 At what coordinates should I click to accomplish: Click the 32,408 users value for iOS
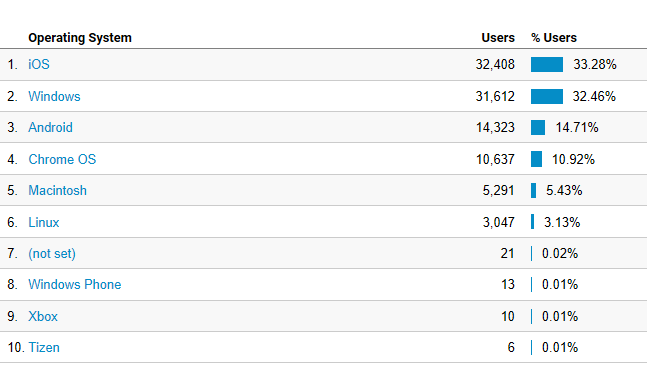(x=495, y=64)
